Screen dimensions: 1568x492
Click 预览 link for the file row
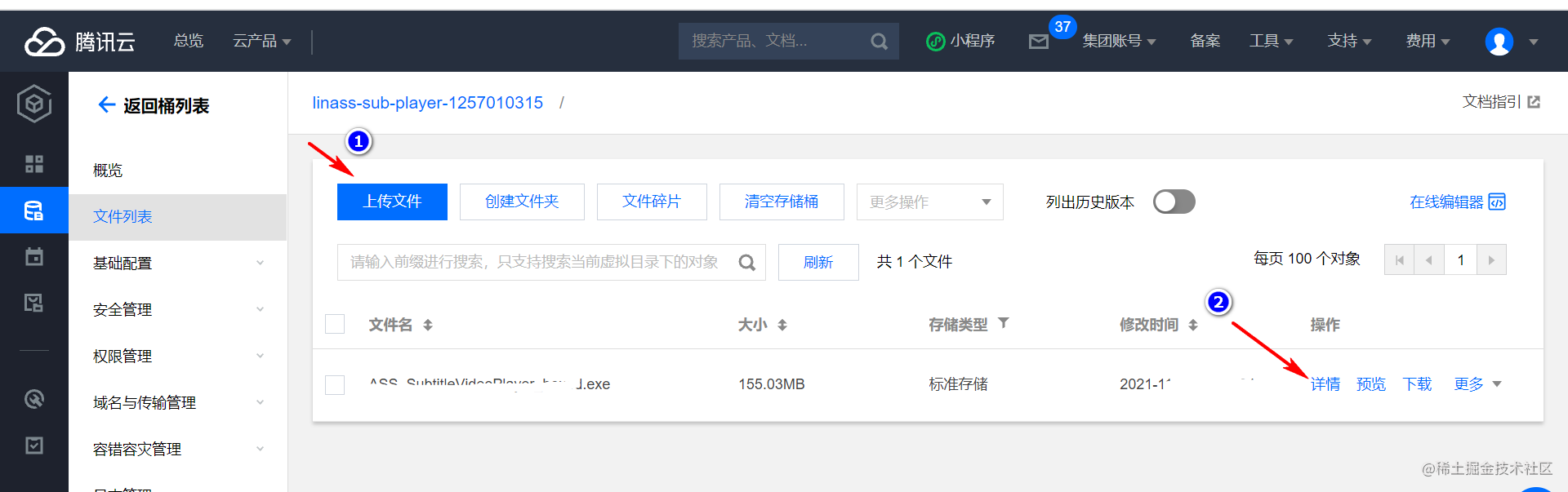(1371, 384)
